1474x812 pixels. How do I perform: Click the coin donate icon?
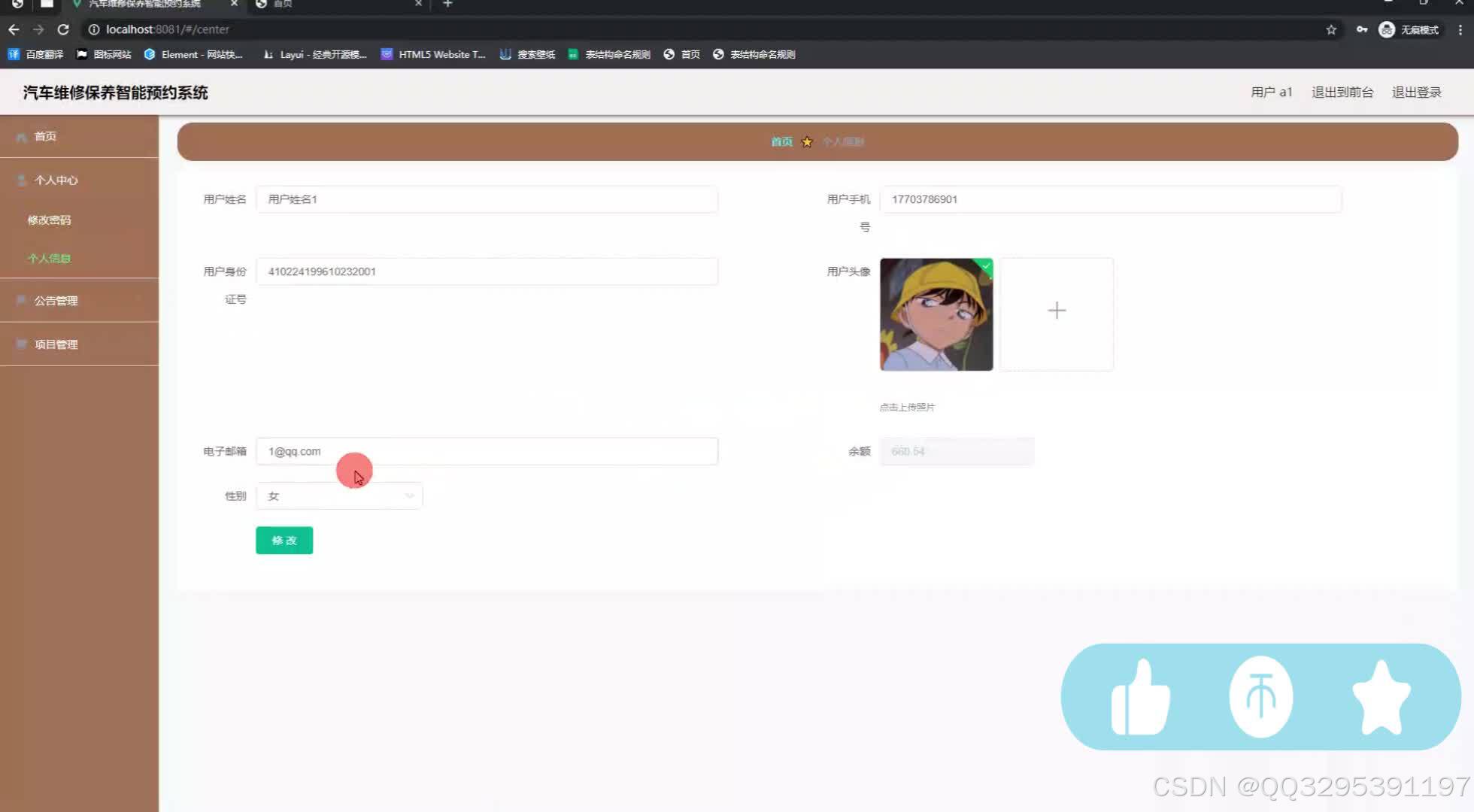click(1261, 697)
